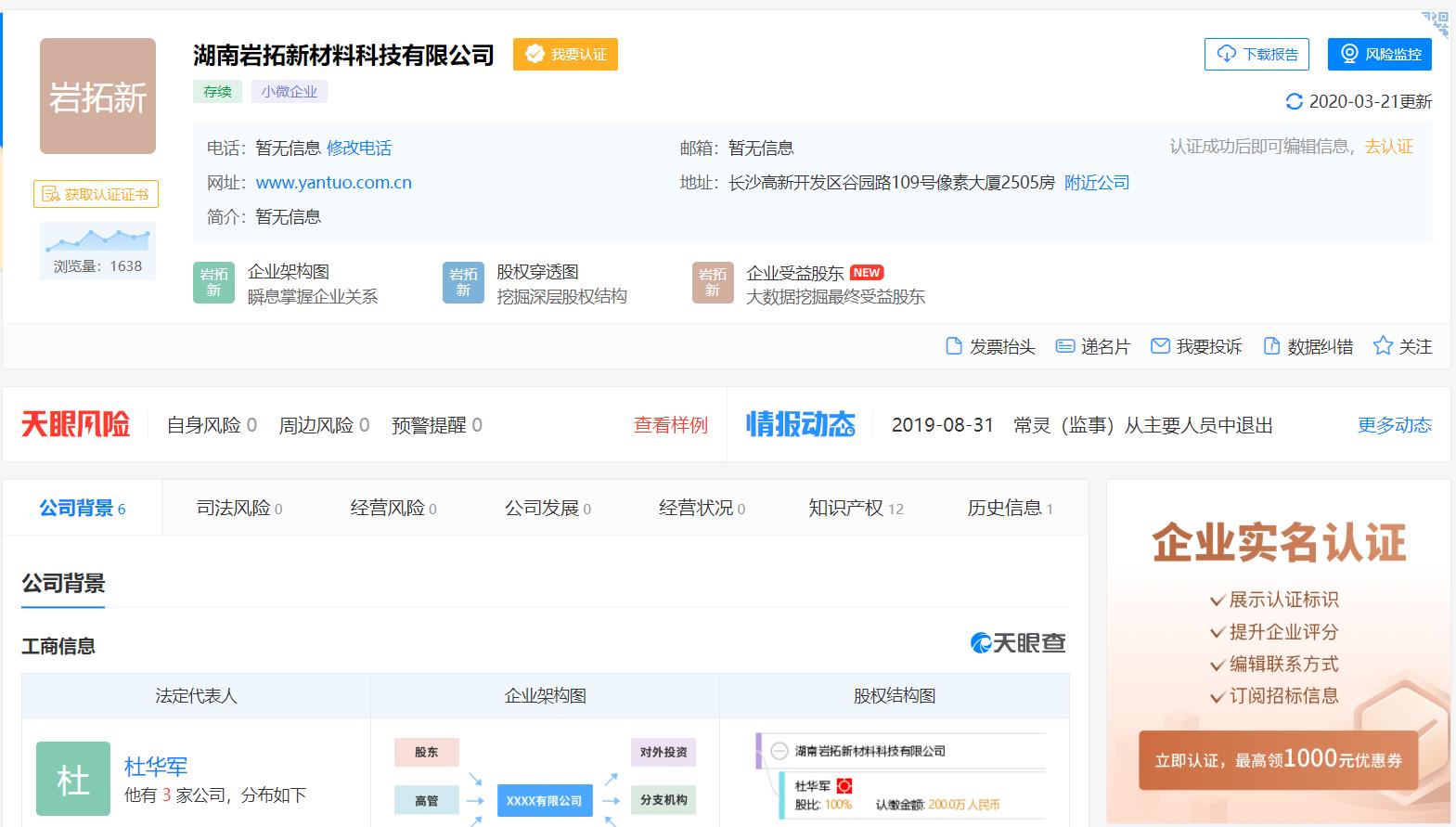Switch to the 公司发展 tab

[548, 508]
